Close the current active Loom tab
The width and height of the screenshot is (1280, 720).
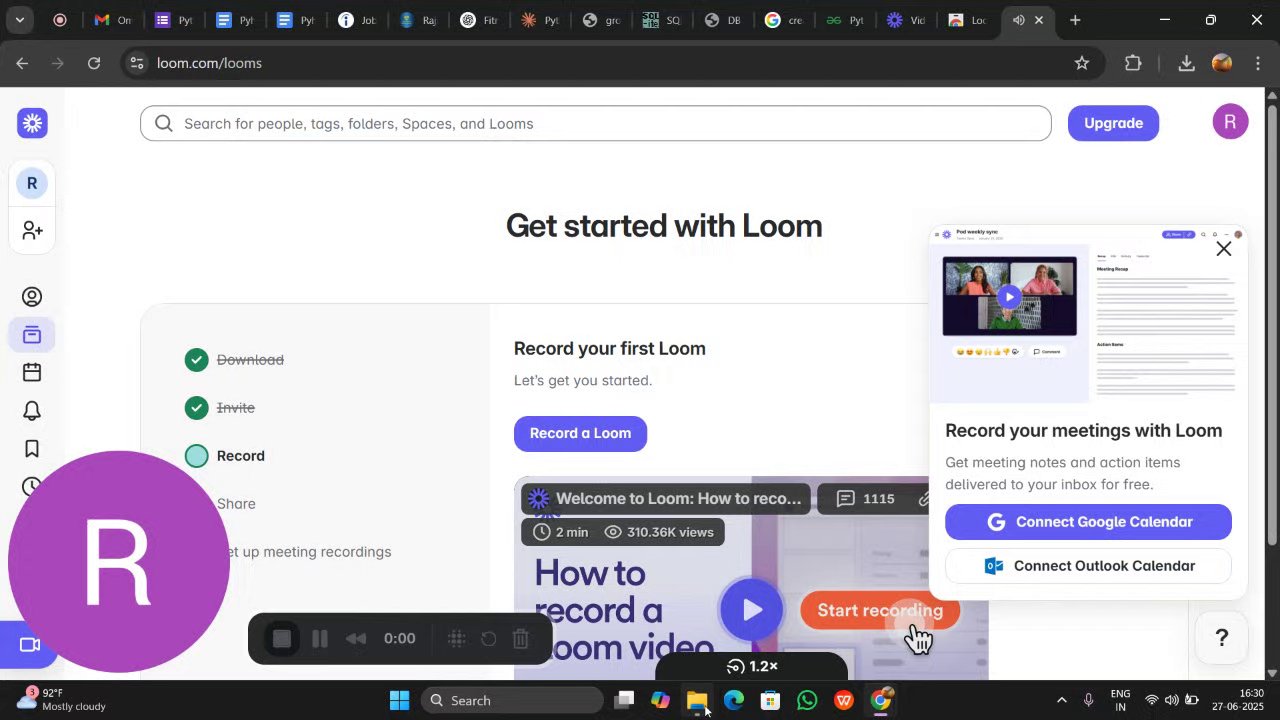coord(1039,20)
